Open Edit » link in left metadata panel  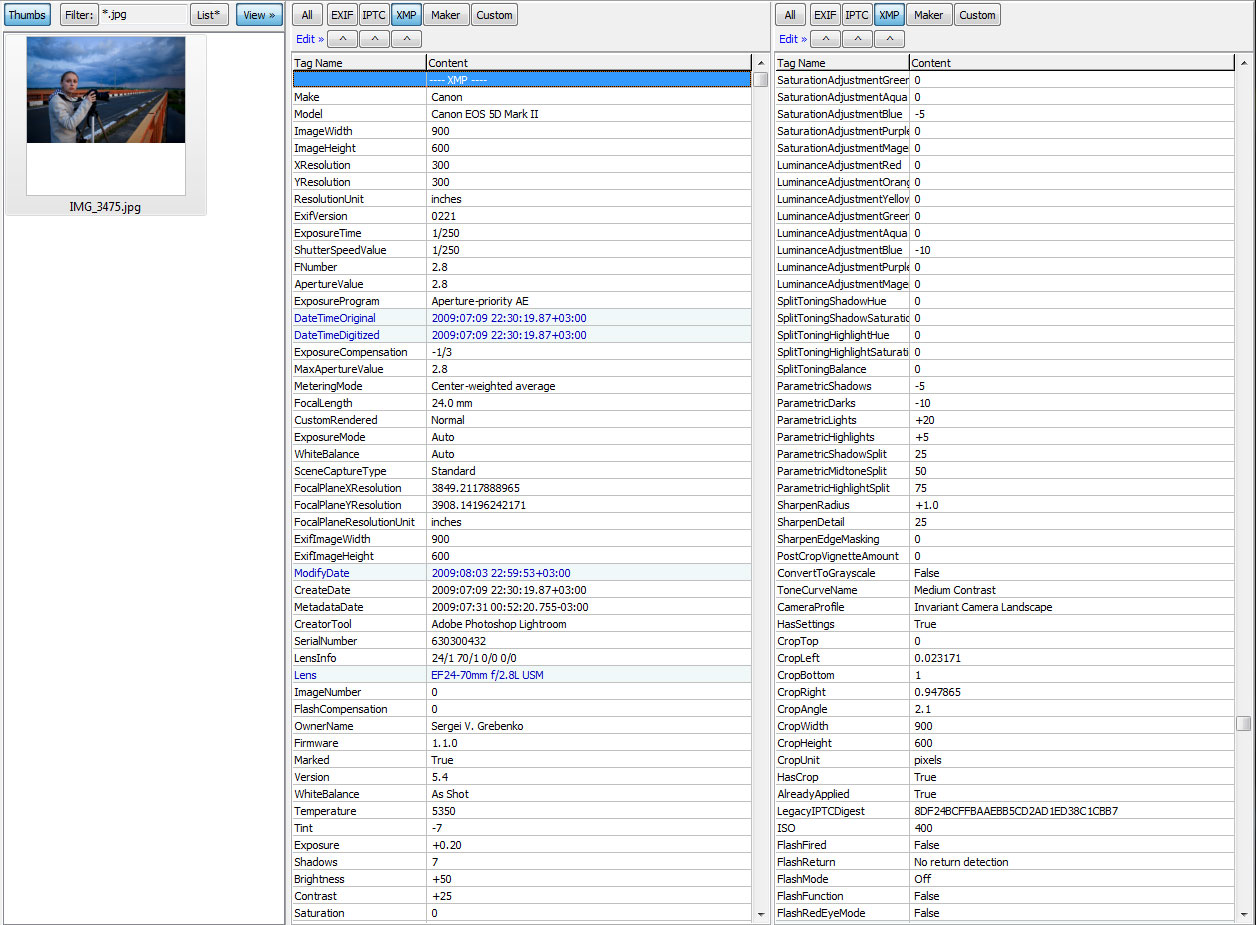pyautogui.click(x=309, y=39)
